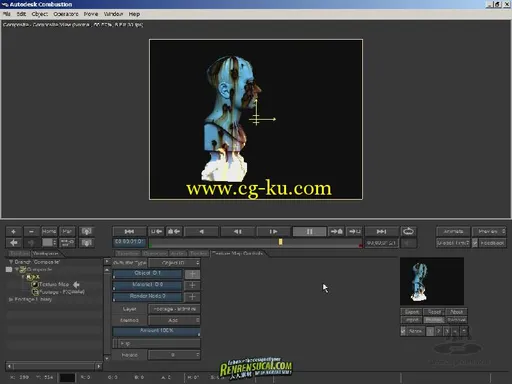Click the Reset button under the preview
This screenshot has height=384, width=512.
pyautogui.click(x=434, y=312)
